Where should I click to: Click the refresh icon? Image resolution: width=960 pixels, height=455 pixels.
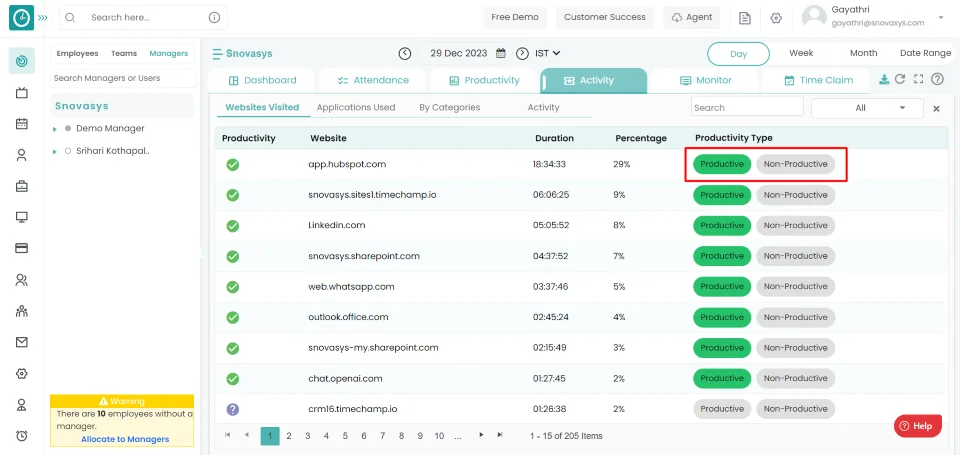[x=900, y=79]
